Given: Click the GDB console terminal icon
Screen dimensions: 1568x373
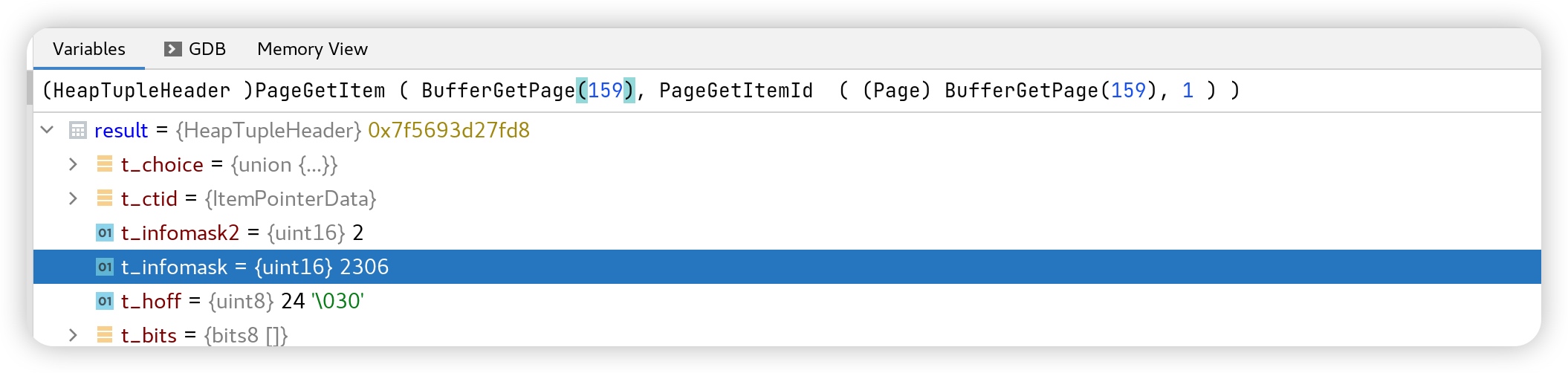Looking at the screenshot, I should tap(172, 49).
